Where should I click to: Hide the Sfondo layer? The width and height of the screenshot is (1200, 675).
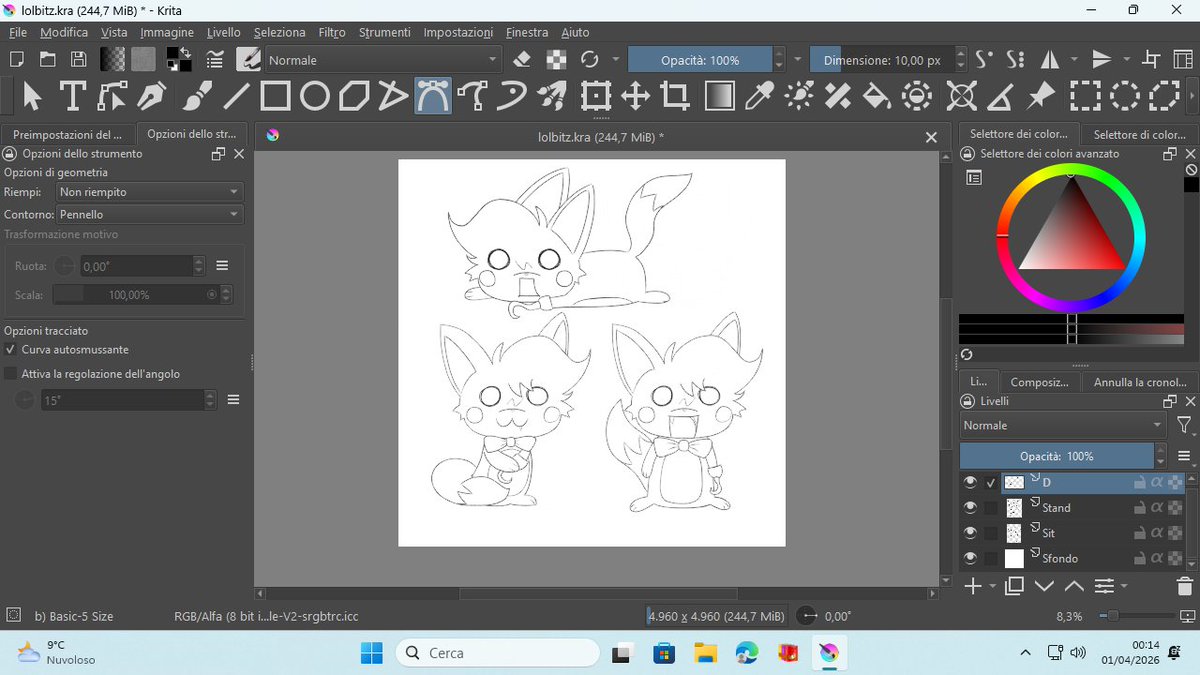click(x=969, y=558)
